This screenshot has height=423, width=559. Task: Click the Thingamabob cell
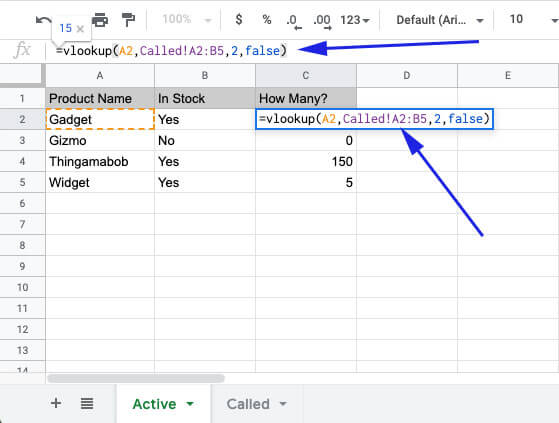tap(100, 161)
